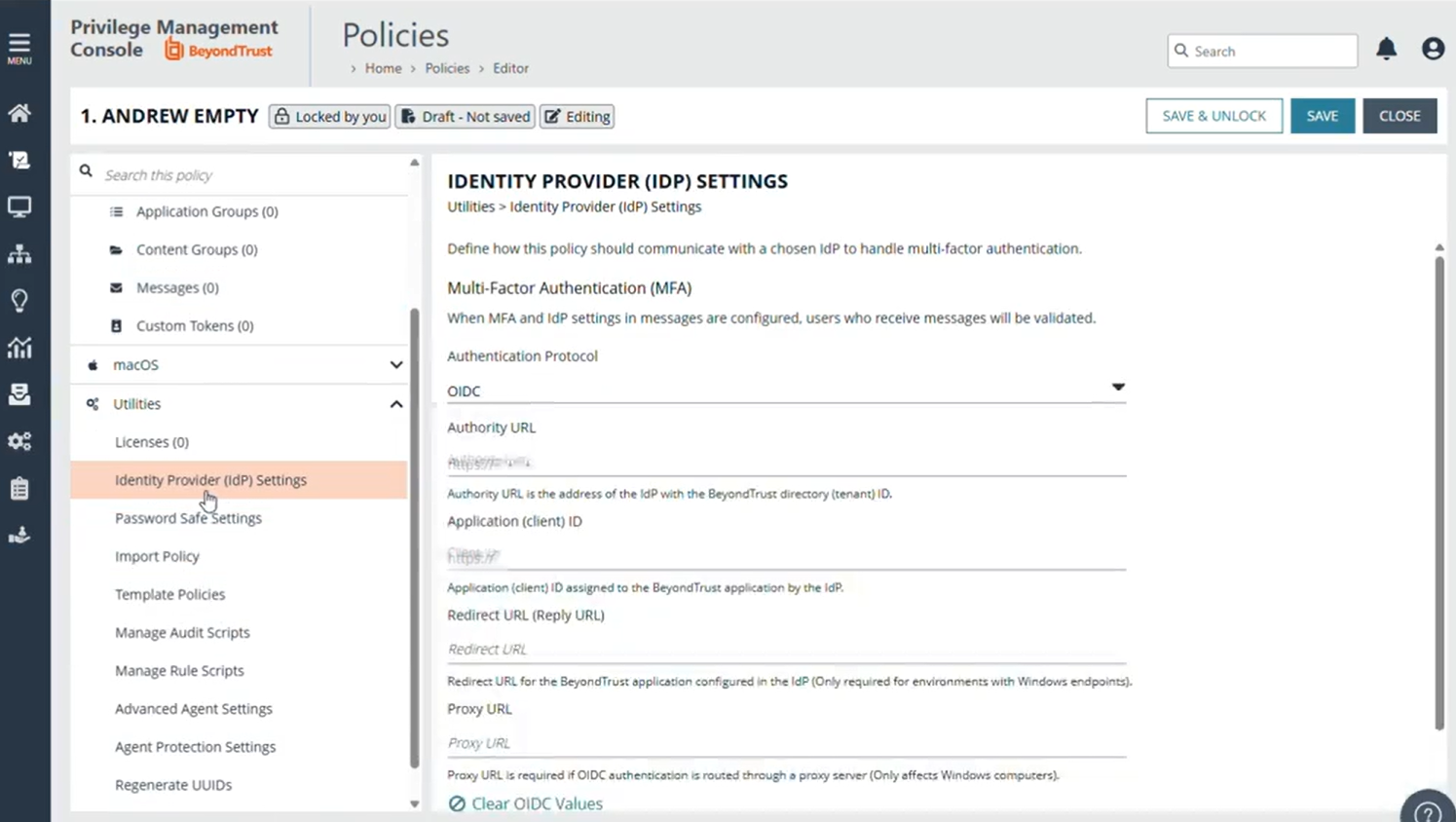Click the Messages envelope icon

click(116, 287)
